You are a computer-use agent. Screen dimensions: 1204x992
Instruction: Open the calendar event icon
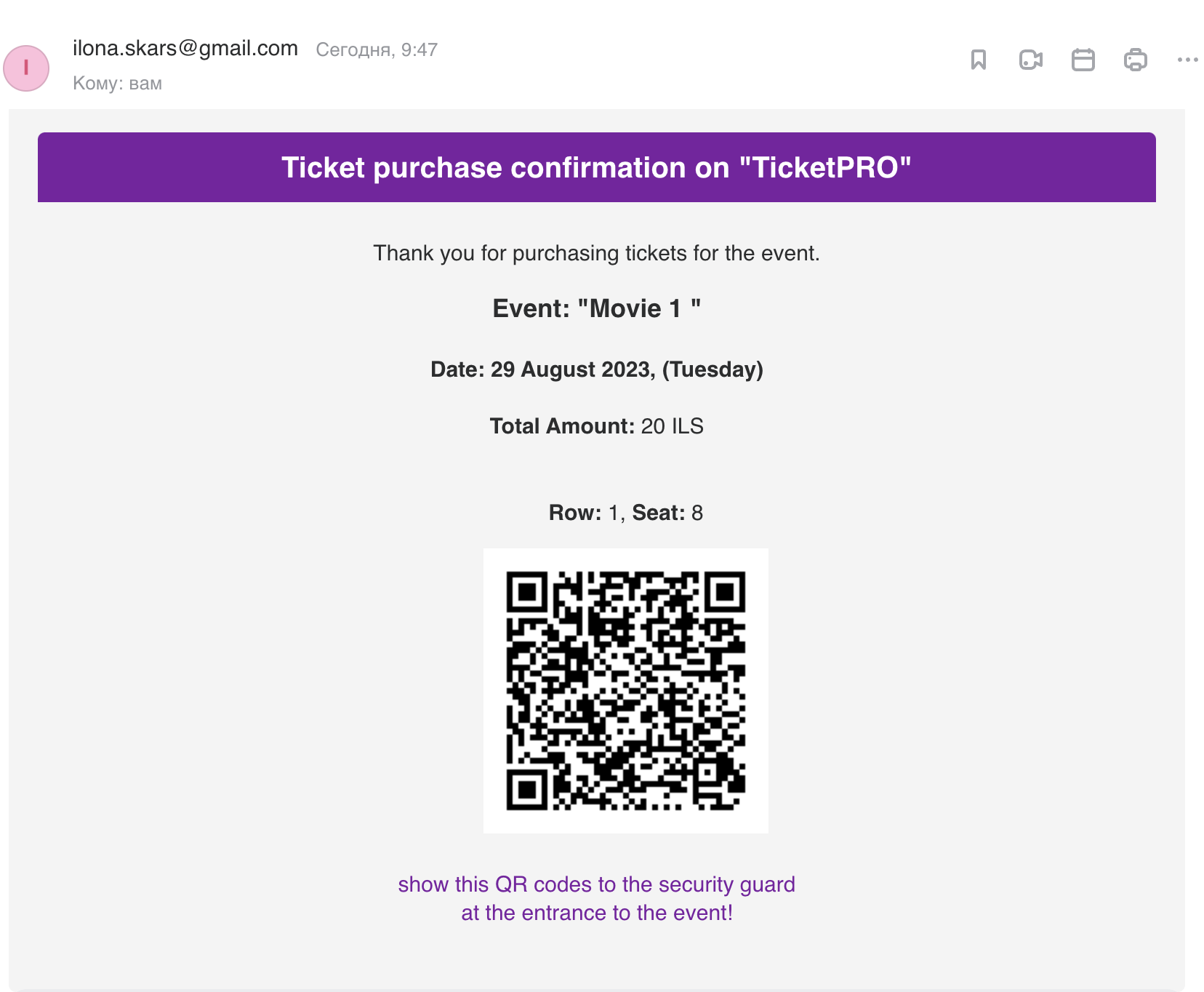coord(1083,60)
